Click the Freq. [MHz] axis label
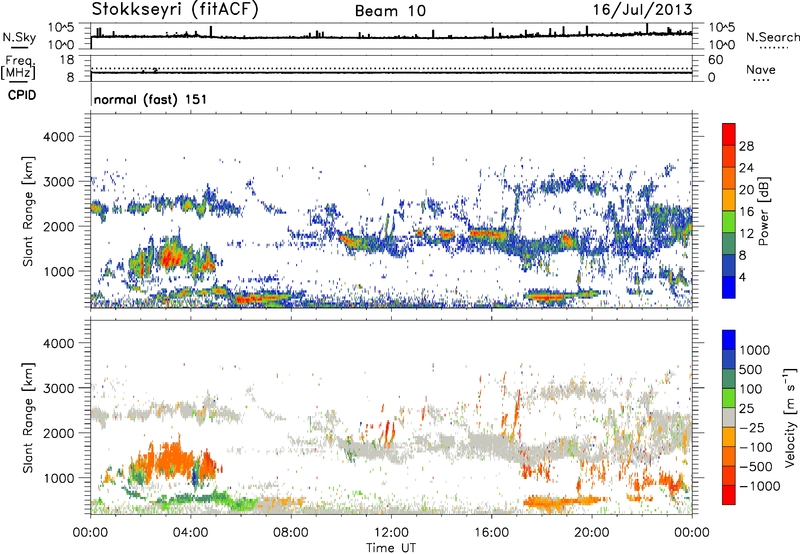 pos(18,67)
